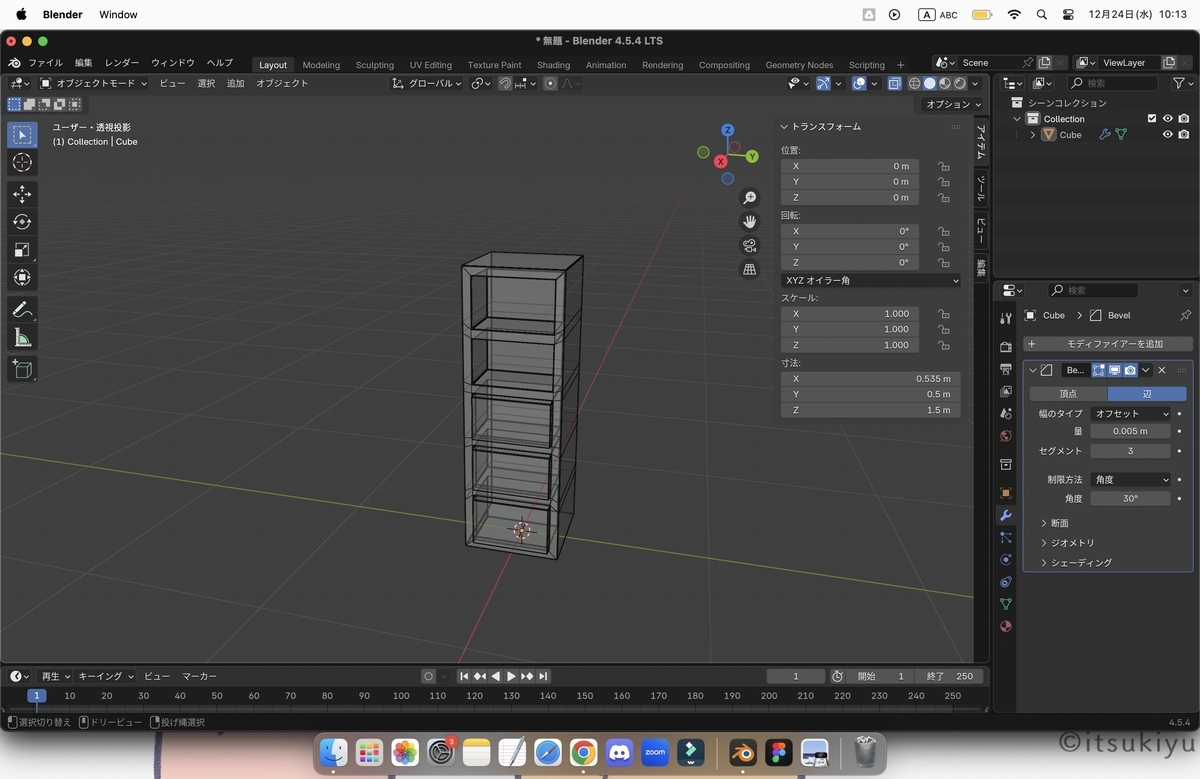Open the Object properties orange square tab

pyautogui.click(x=1006, y=493)
